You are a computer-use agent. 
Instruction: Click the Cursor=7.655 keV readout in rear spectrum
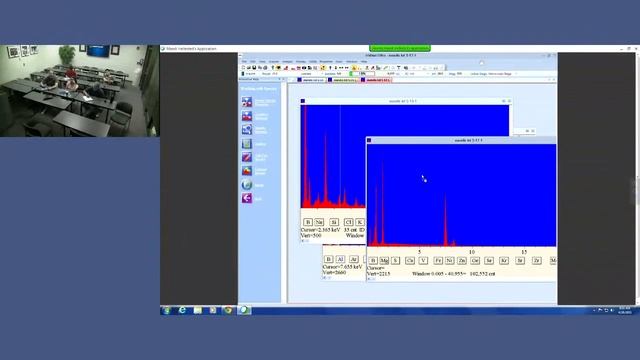pos(342,267)
